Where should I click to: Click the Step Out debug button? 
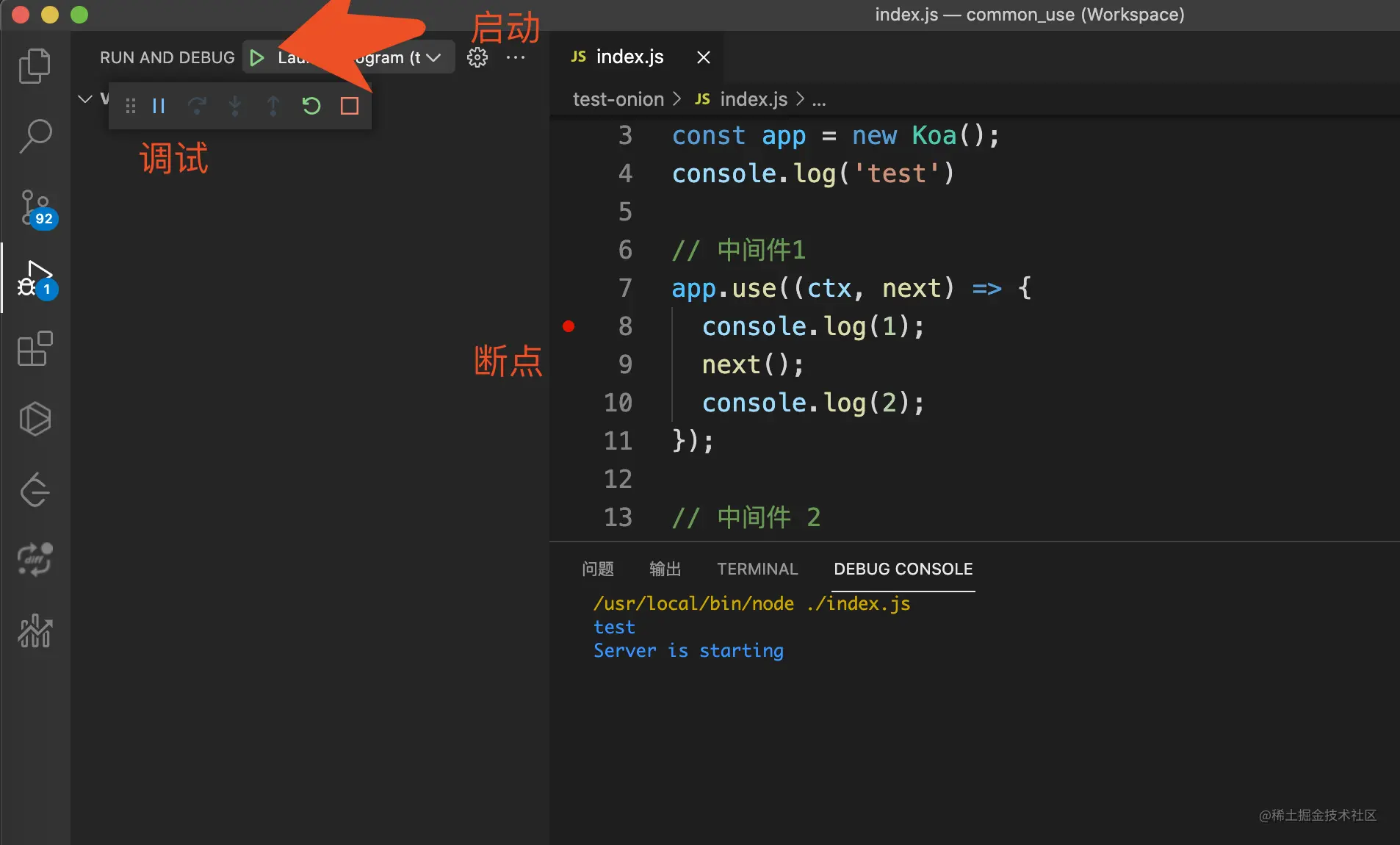(x=273, y=107)
